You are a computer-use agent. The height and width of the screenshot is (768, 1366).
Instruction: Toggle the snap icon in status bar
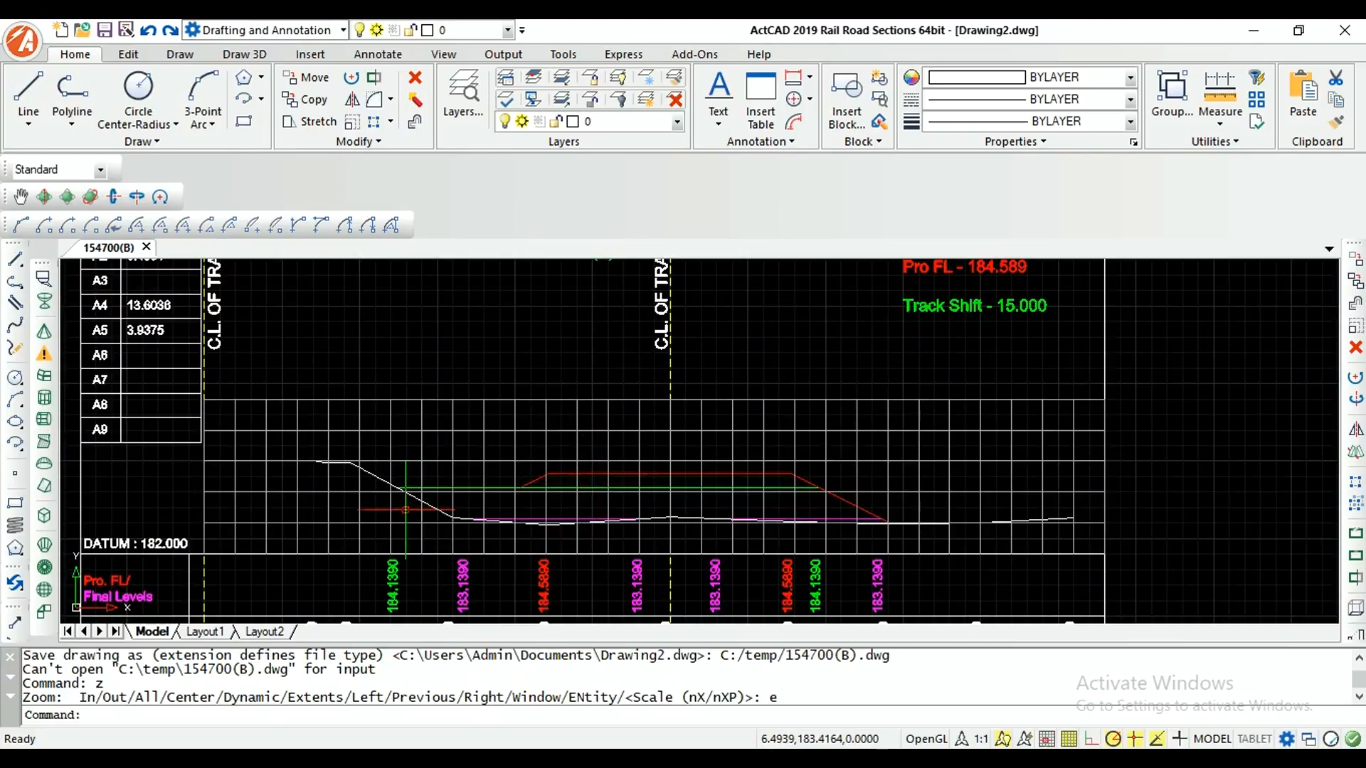(1047, 739)
